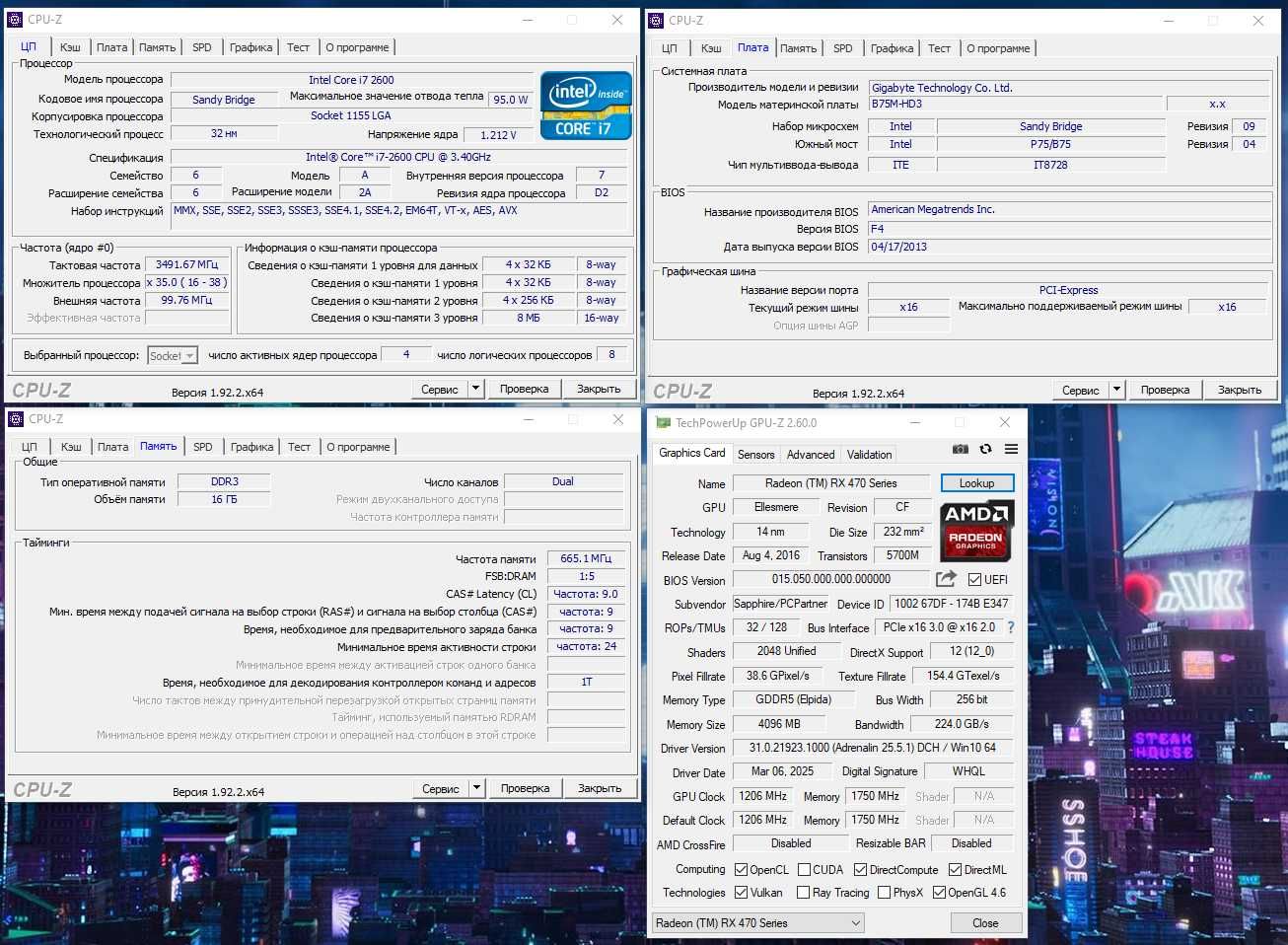Screen dimensions: 1288x945
Task: Click Socket 1155 LGA package value
Action: [350, 115]
